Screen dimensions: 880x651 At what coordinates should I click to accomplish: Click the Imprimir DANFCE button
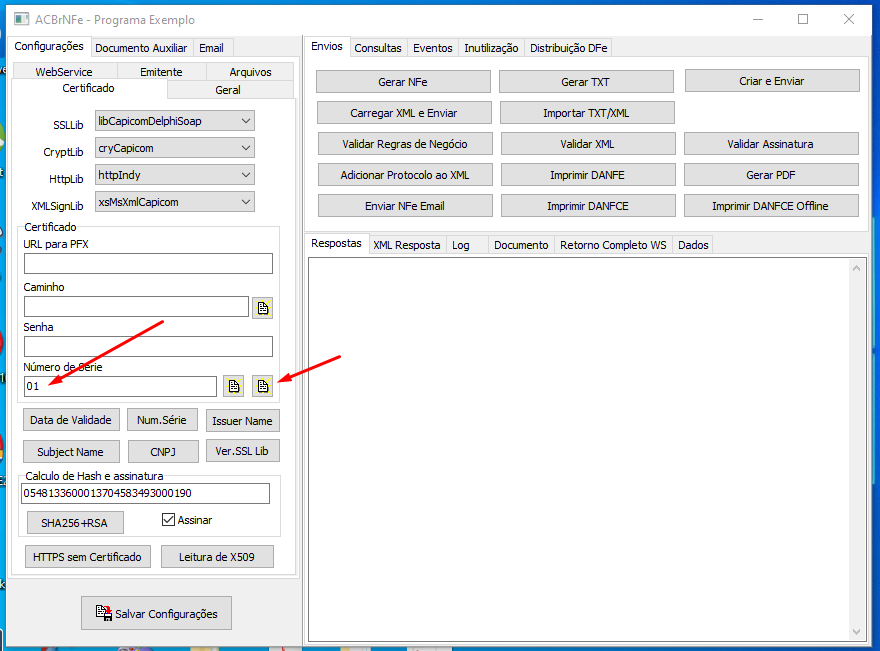coord(588,206)
